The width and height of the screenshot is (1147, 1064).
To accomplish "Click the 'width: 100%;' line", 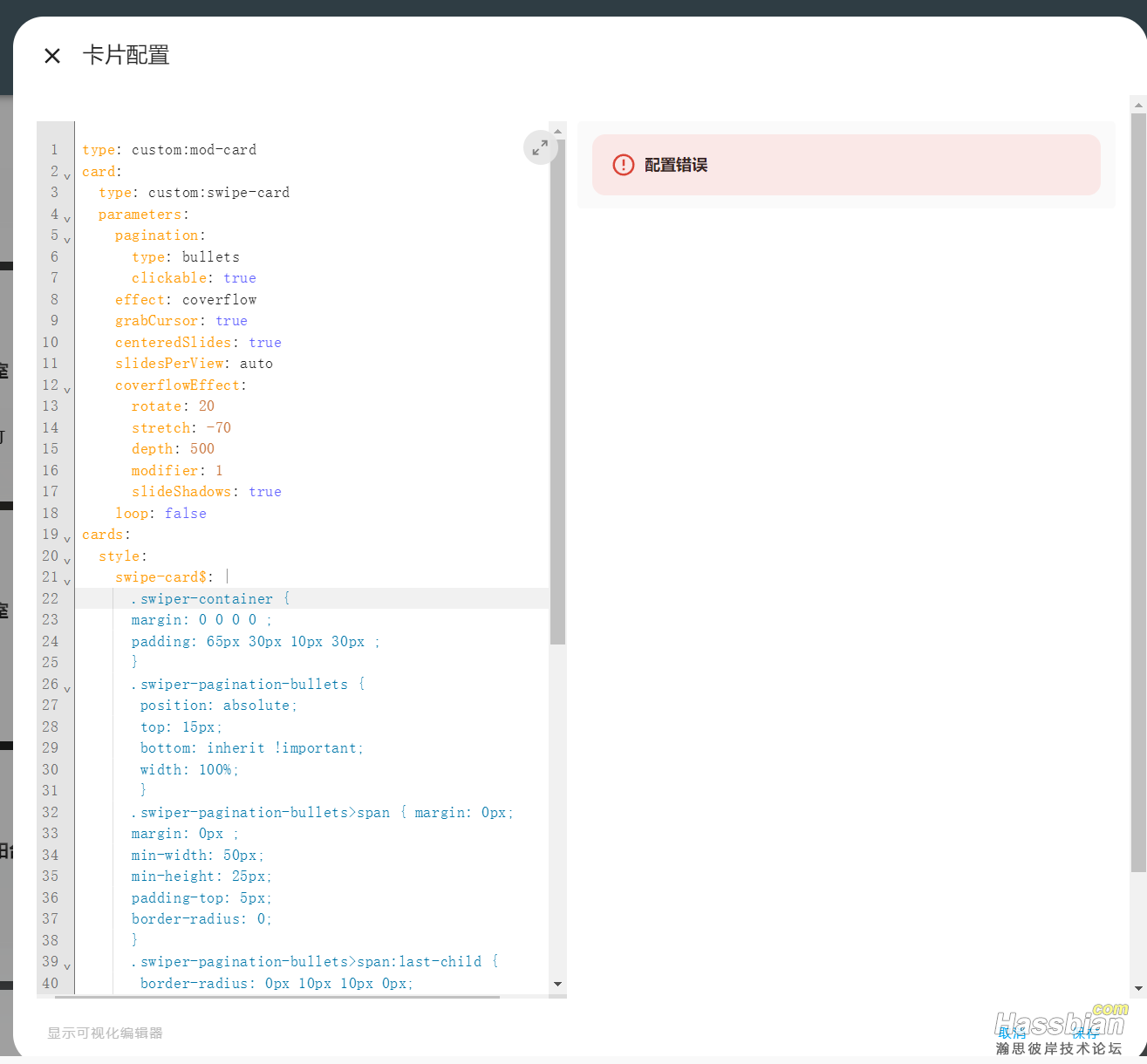I will 189,770.
